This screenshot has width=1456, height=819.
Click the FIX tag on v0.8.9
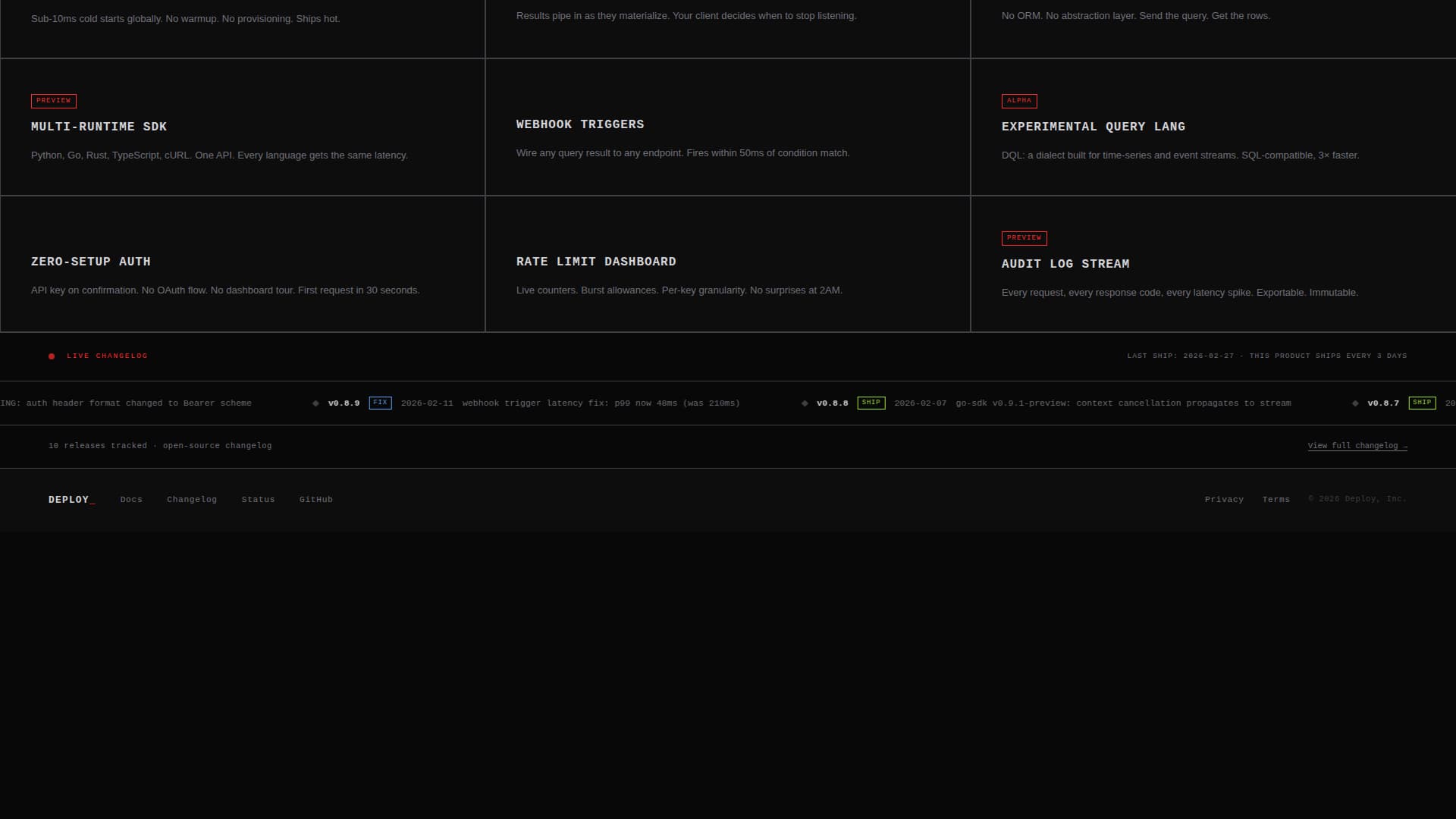click(x=380, y=403)
